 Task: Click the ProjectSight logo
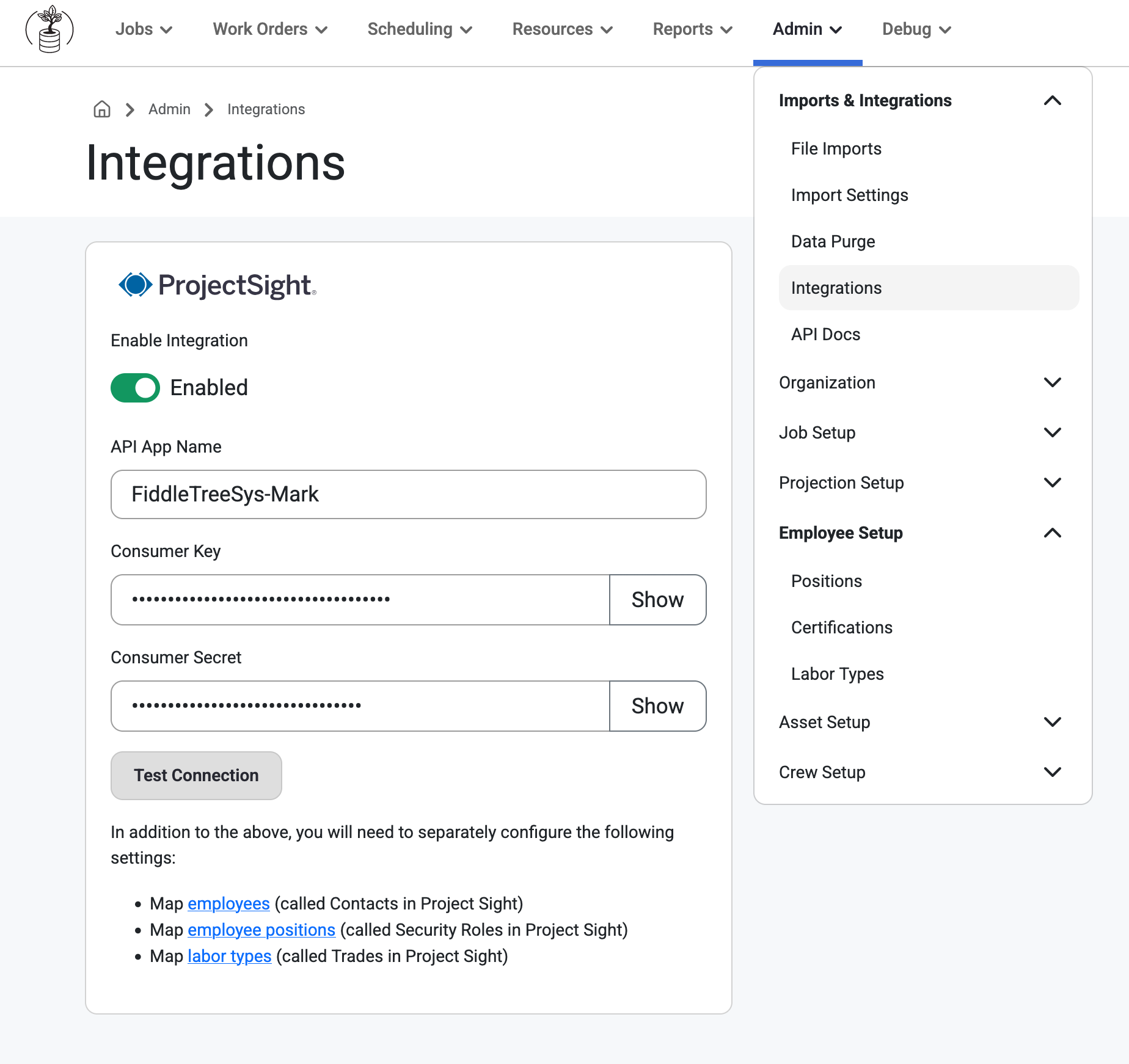[x=217, y=285]
